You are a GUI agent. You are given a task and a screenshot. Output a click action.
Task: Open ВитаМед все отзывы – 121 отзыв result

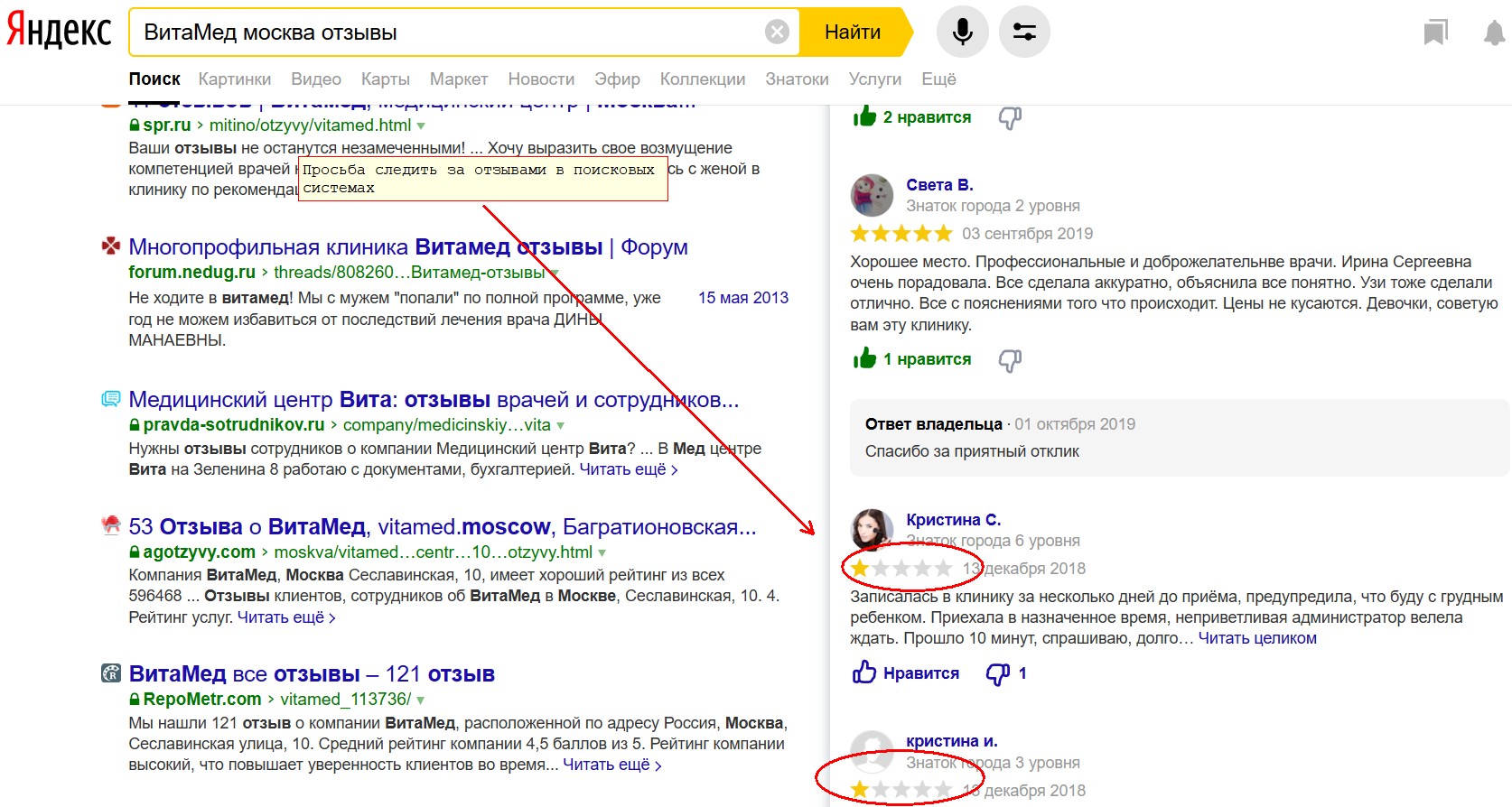[x=312, y=673]
